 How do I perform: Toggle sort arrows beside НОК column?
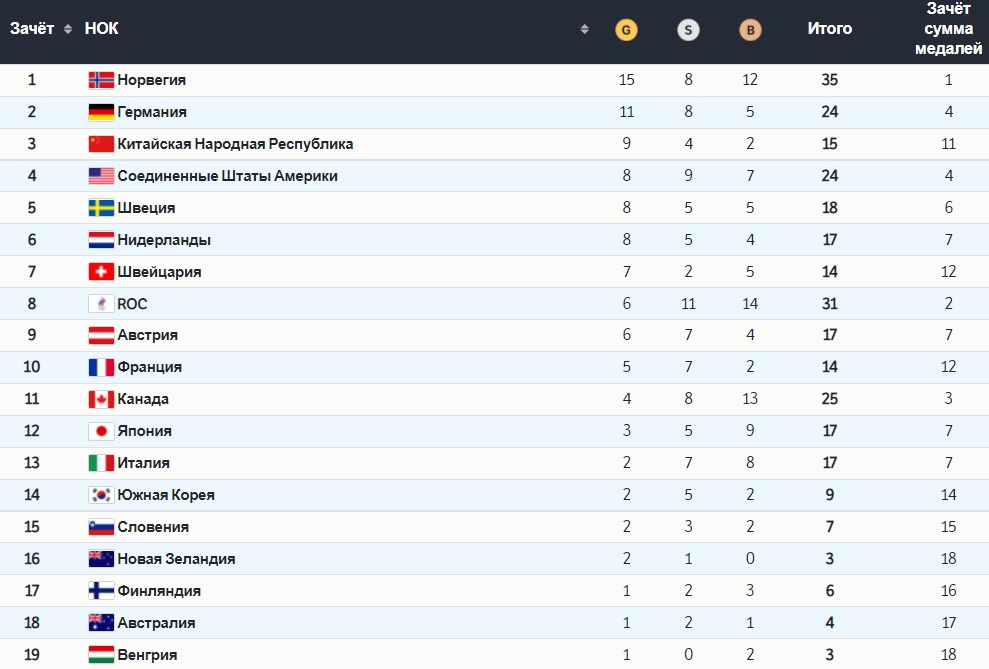pyautogui.click(x=584, y=30)
